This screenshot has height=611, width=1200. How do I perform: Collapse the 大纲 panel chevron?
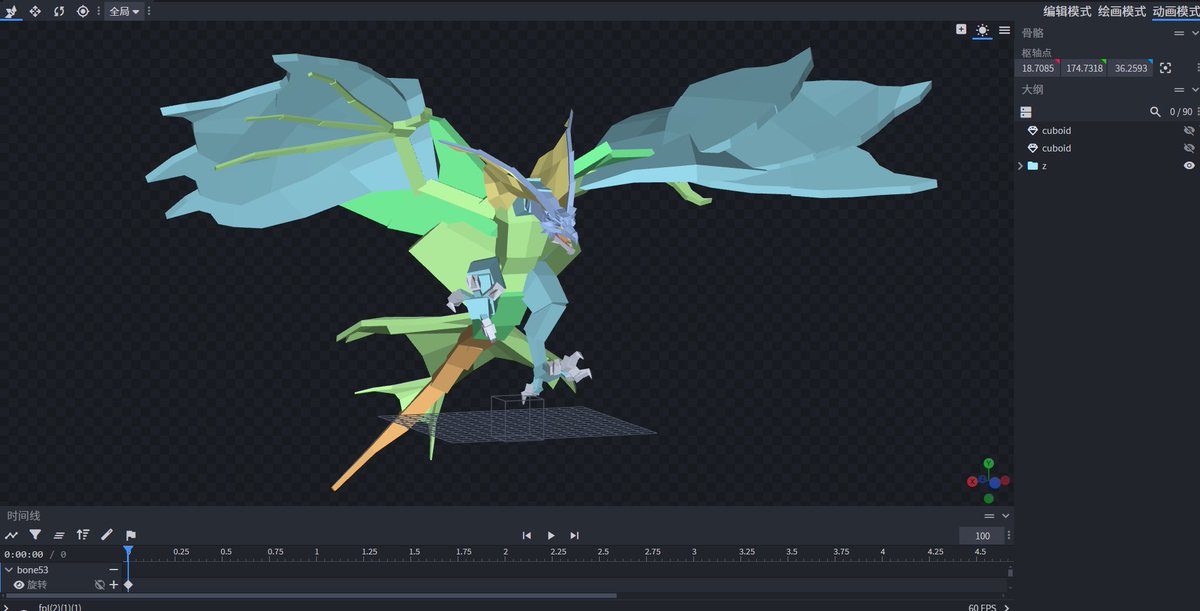1194,89
